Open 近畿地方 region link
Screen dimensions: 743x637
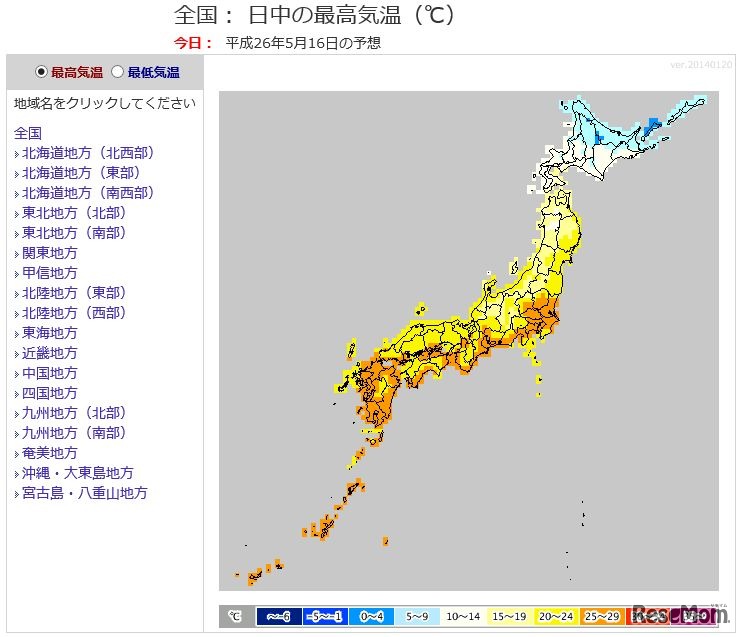50,353
